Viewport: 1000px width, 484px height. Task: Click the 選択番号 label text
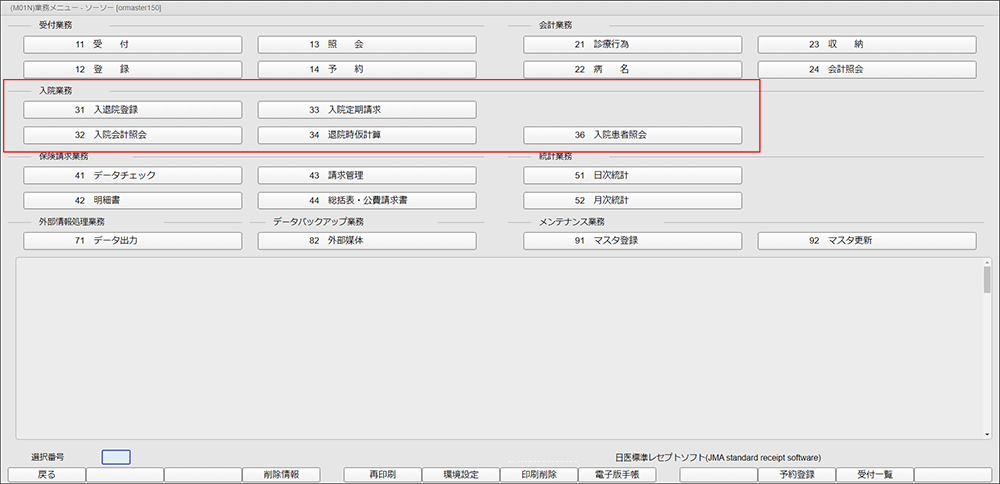pyautogui.click(x=47, y=457)
